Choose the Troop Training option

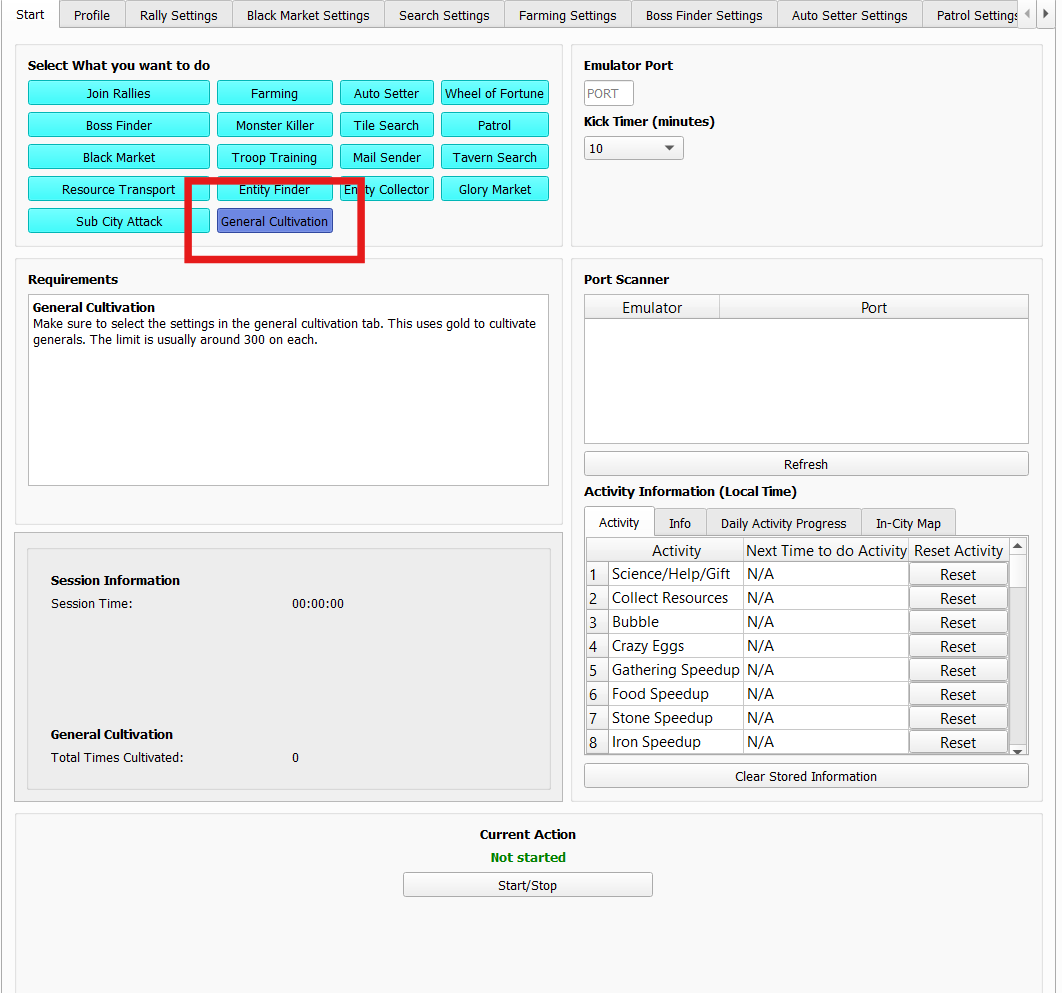[x=274, y=157]
